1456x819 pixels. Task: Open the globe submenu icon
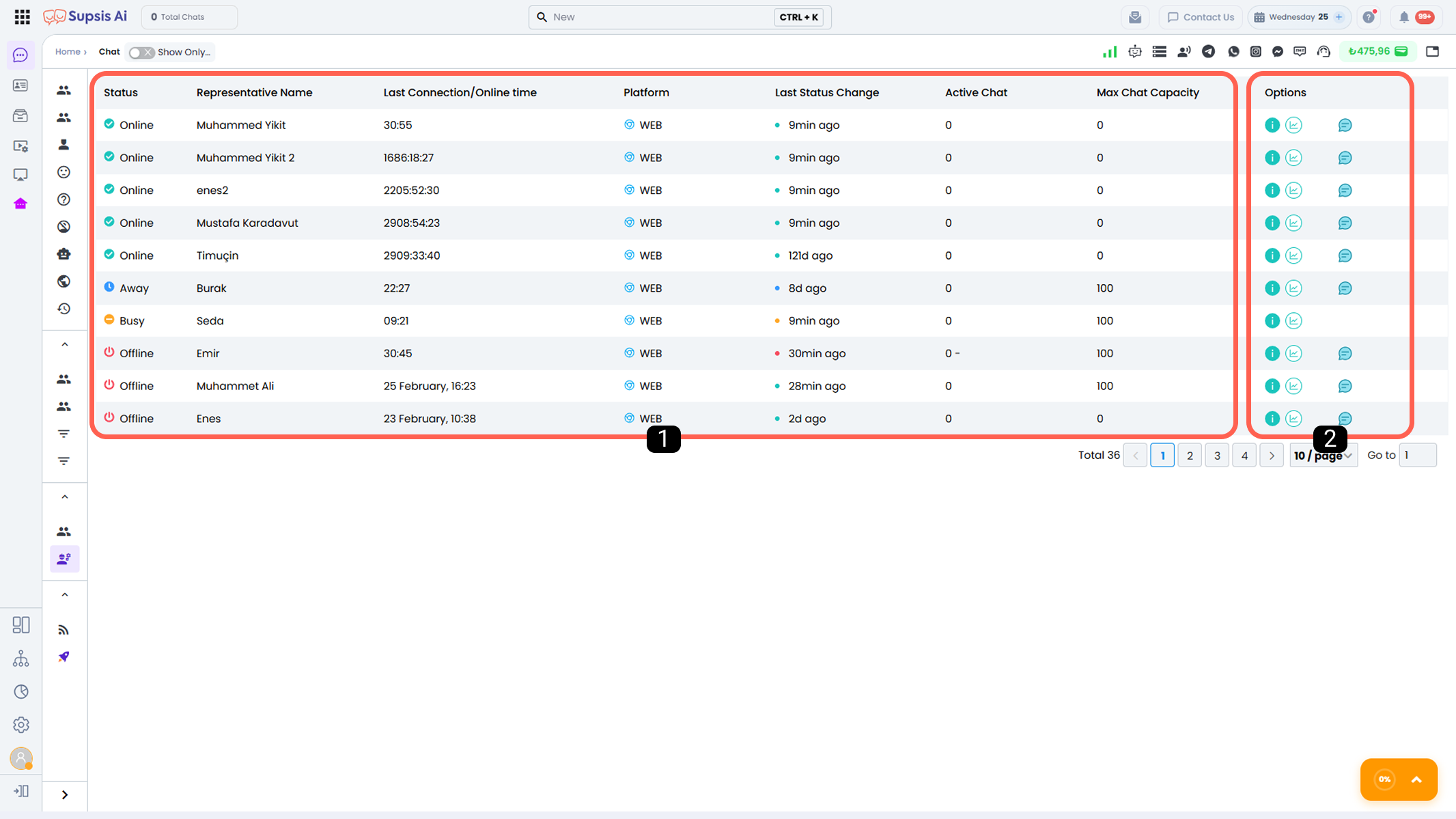click(64, 281)
